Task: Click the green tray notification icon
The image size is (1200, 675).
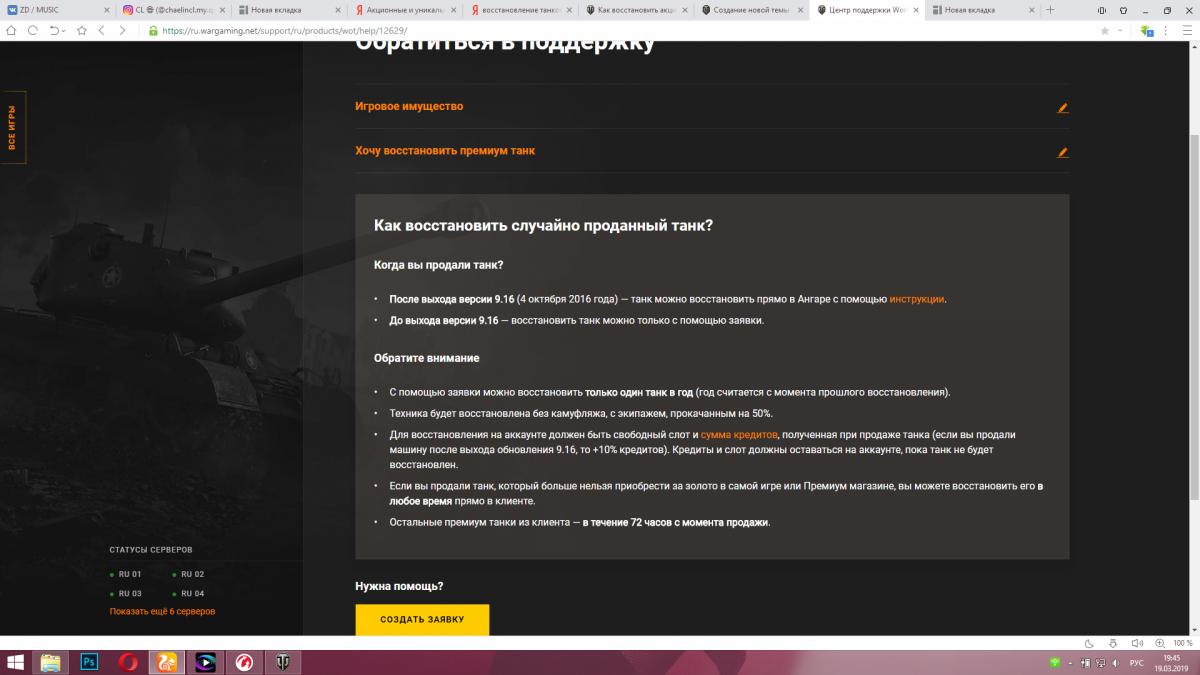Action: coord(1054,662)
